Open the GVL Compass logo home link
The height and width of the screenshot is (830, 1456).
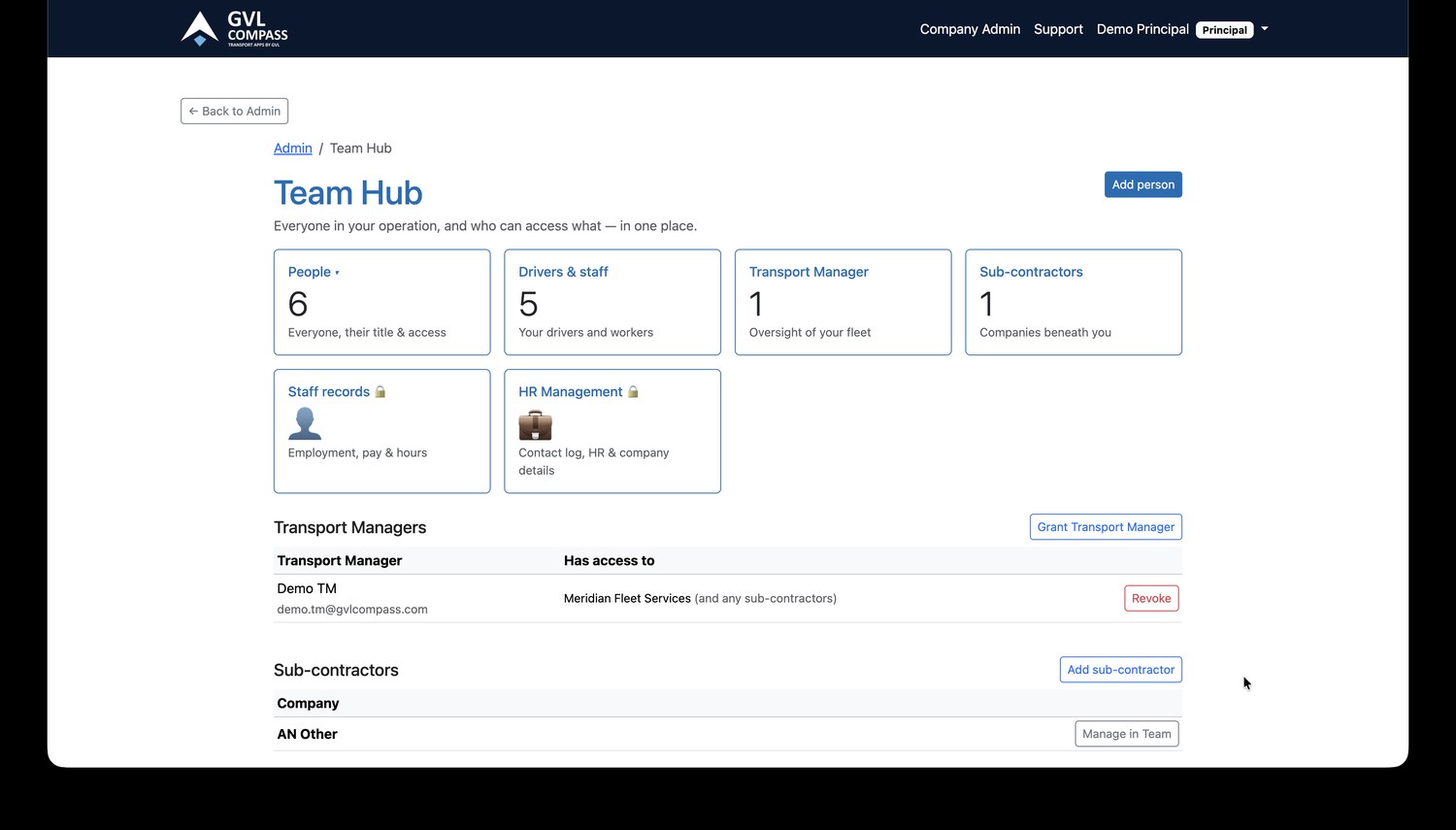[235, 29]
